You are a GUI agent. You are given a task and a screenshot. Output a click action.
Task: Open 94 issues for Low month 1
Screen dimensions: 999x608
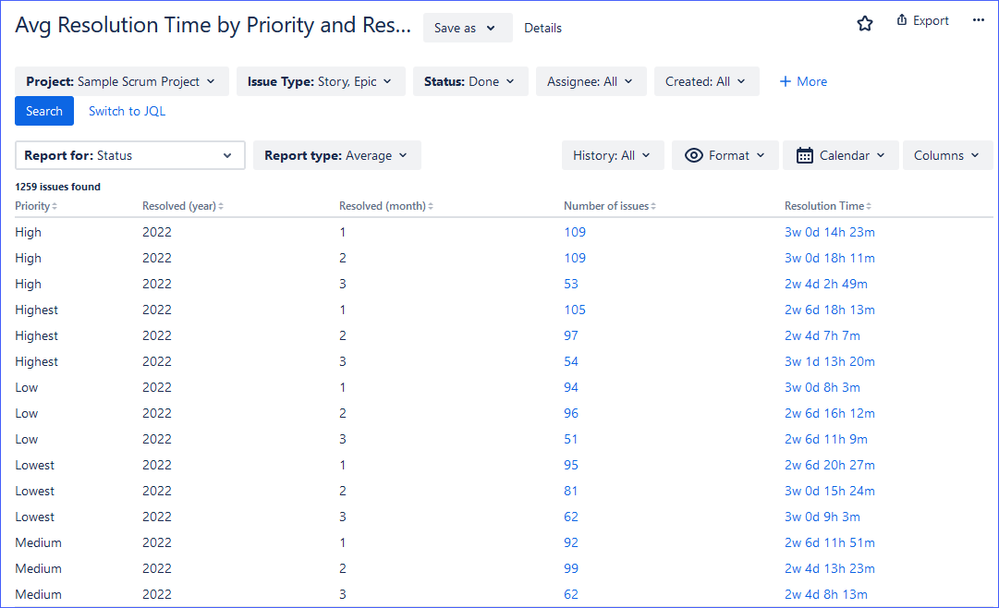point(571,387)
